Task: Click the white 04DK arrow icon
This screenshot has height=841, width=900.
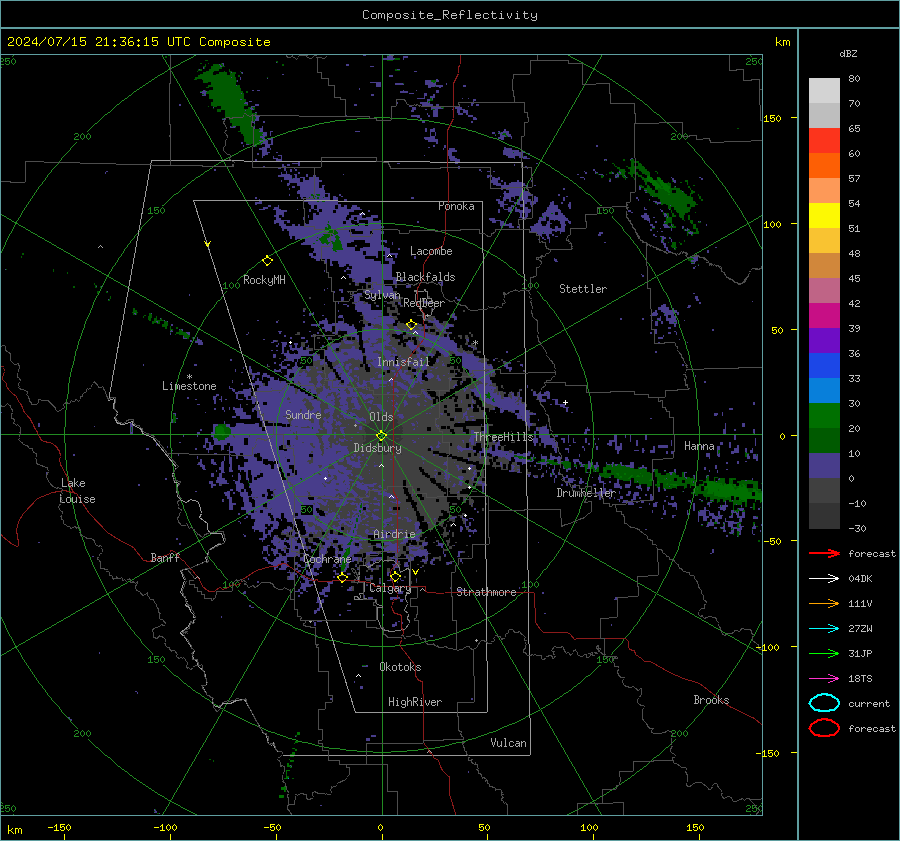Action: pyautogui.click(x=824, y=579)
